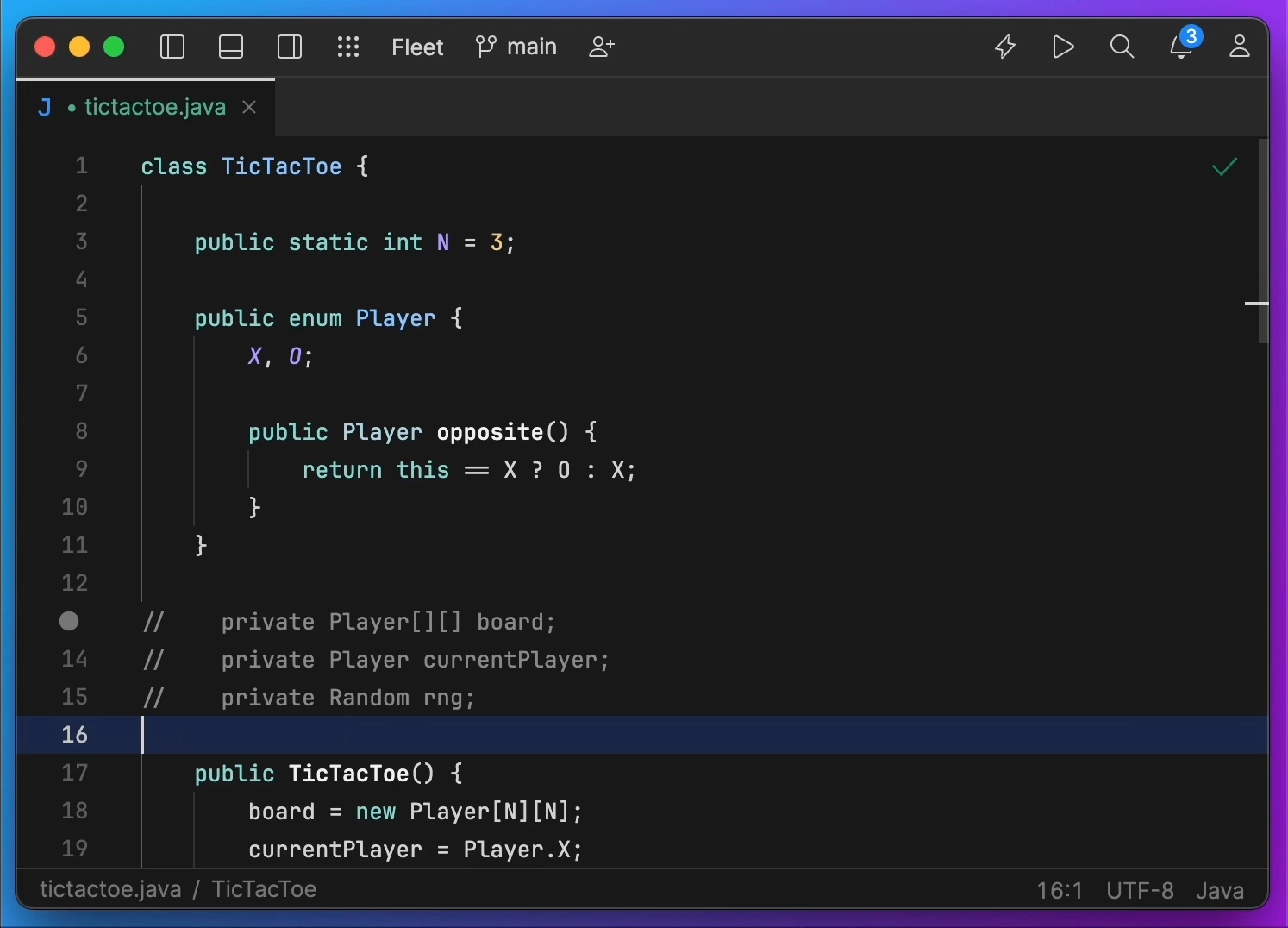The height and width of the screenshot is (928, 1288).
Task: Toggle the bottom panel
Action: coord(231,47)
